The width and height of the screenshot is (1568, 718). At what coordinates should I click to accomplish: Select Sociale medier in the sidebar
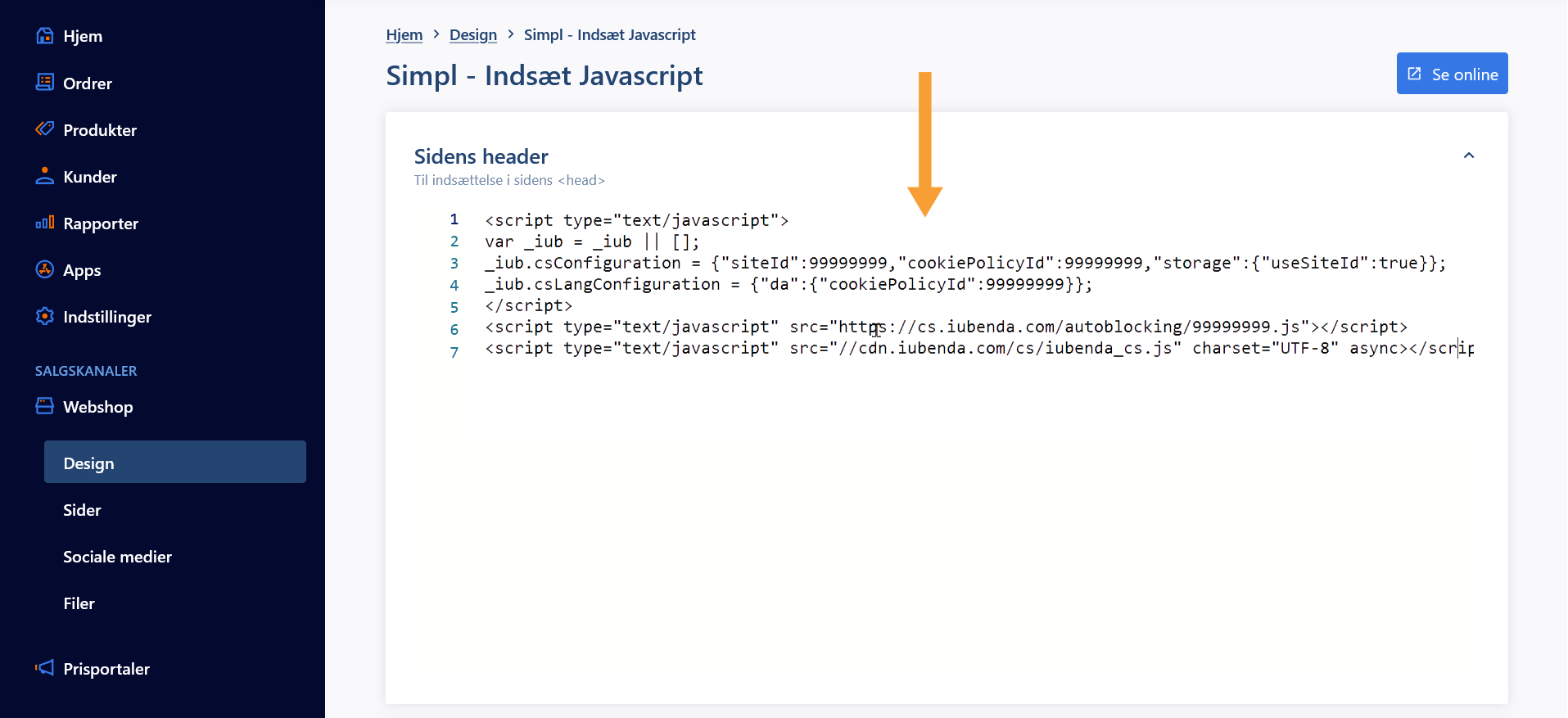pyautogui.click(x=117, y=557)
